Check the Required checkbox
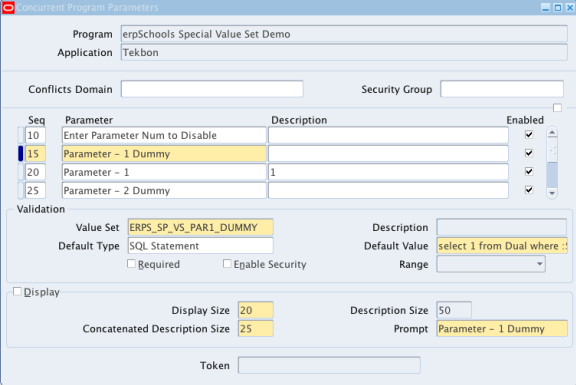This screenshot has height=385, width=576. (x=131, y=264)
